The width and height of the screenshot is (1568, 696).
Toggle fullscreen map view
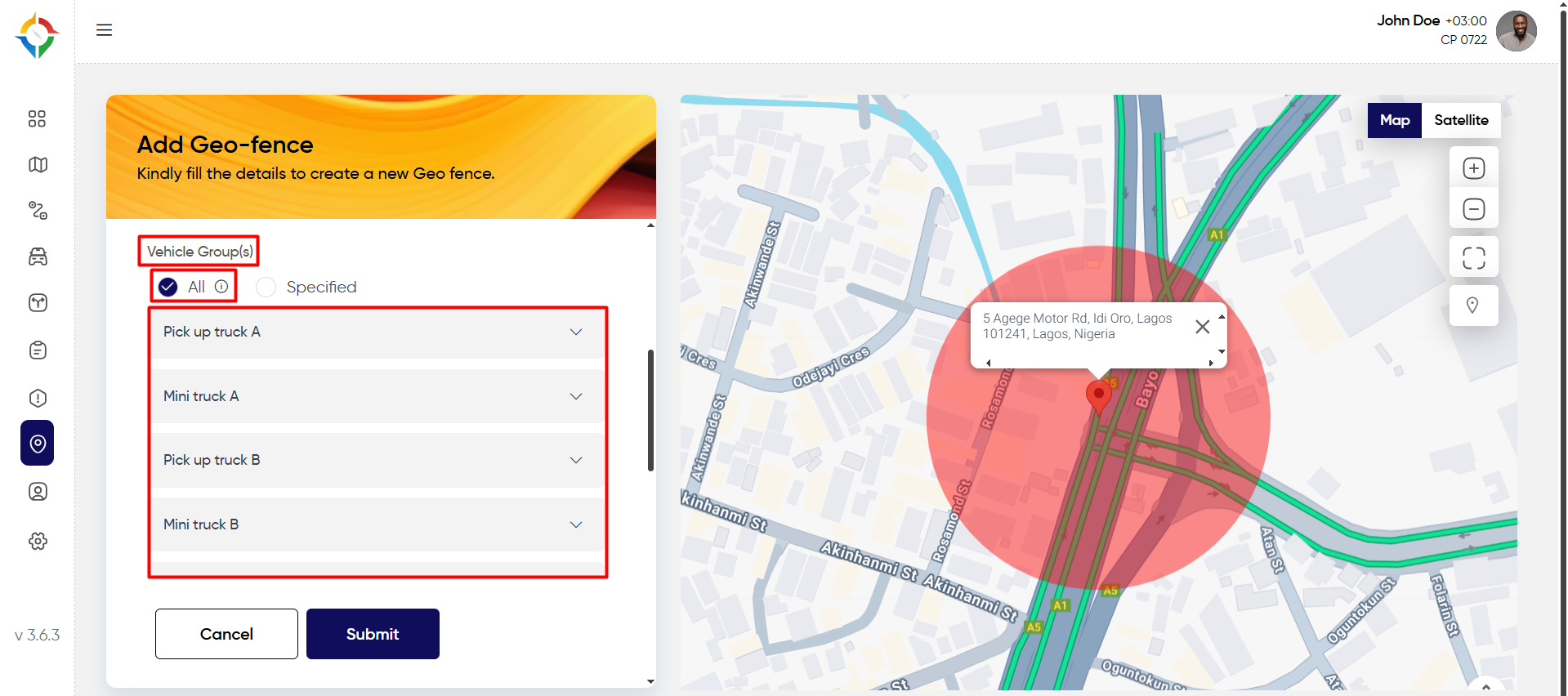[1473, 258]
